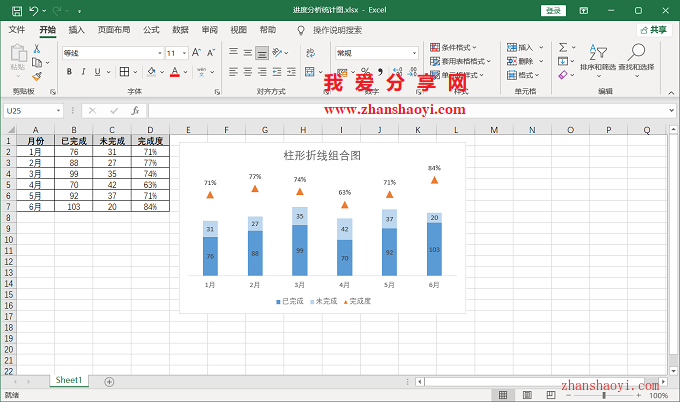Viewport: 680px width, 402px height.
Task: Open the Fill down icon
Action: [563, 61]
